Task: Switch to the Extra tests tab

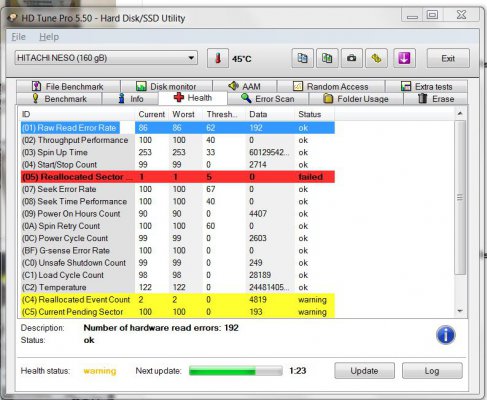Action: [427, 86]
